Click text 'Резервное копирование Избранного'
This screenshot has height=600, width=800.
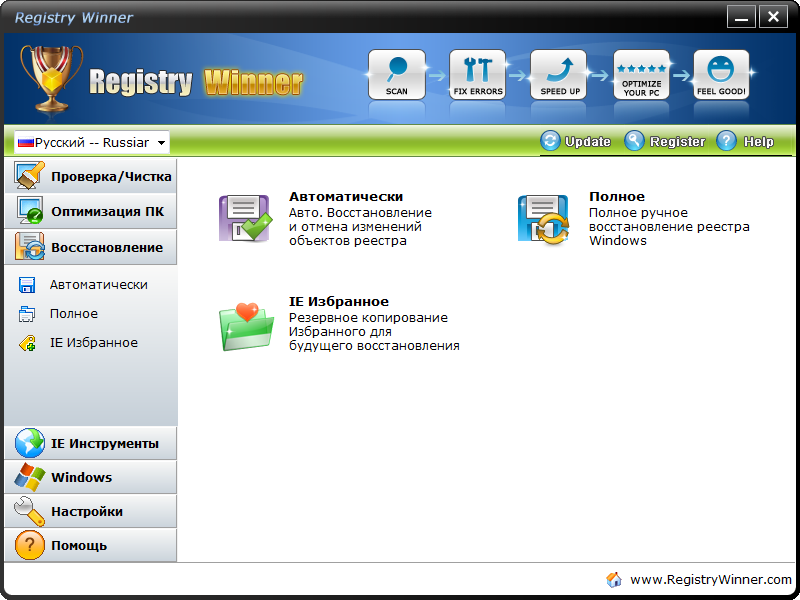(368, 324)
